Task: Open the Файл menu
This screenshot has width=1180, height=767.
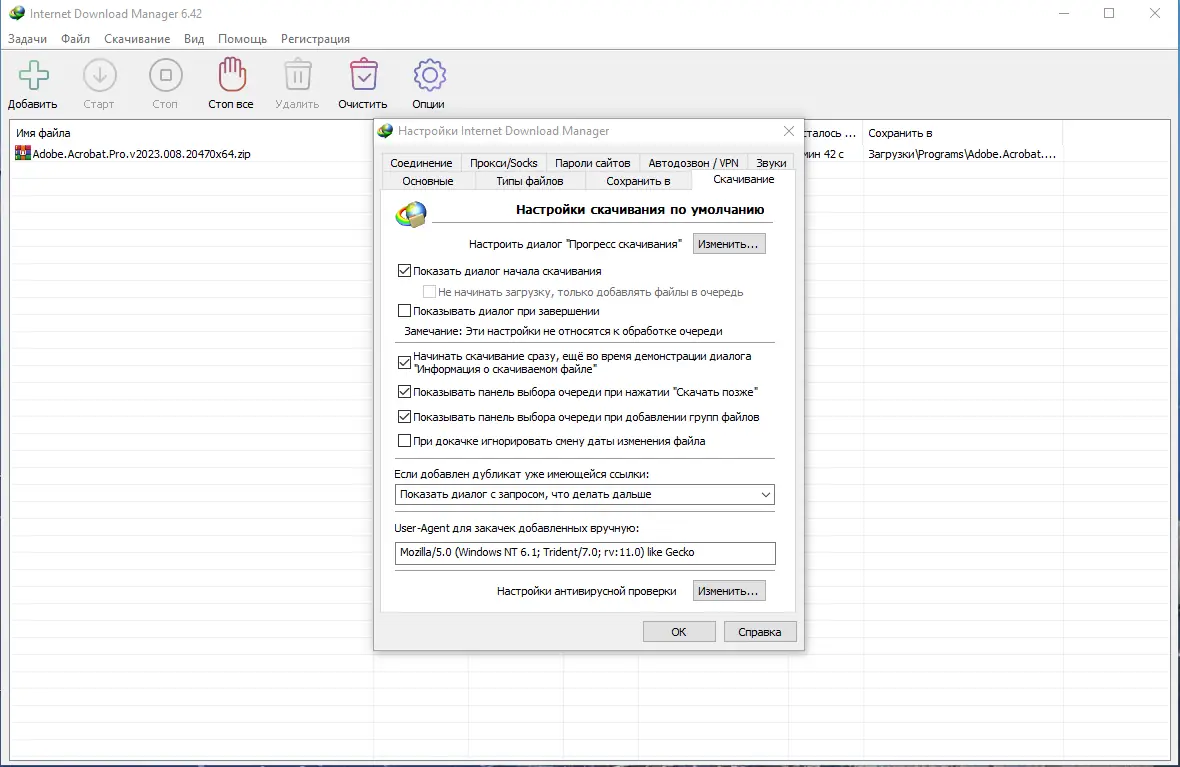Action: tap(75, 39)
